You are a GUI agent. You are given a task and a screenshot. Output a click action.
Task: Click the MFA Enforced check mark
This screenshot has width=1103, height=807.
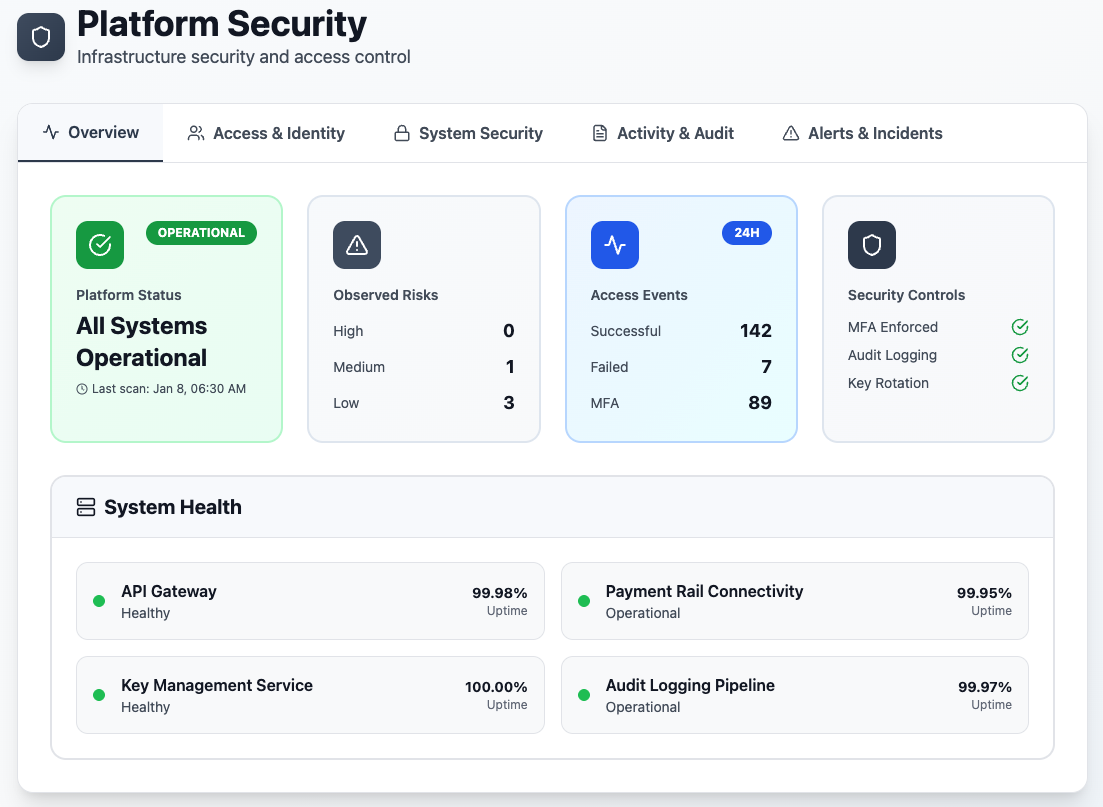coord(1020,327)
